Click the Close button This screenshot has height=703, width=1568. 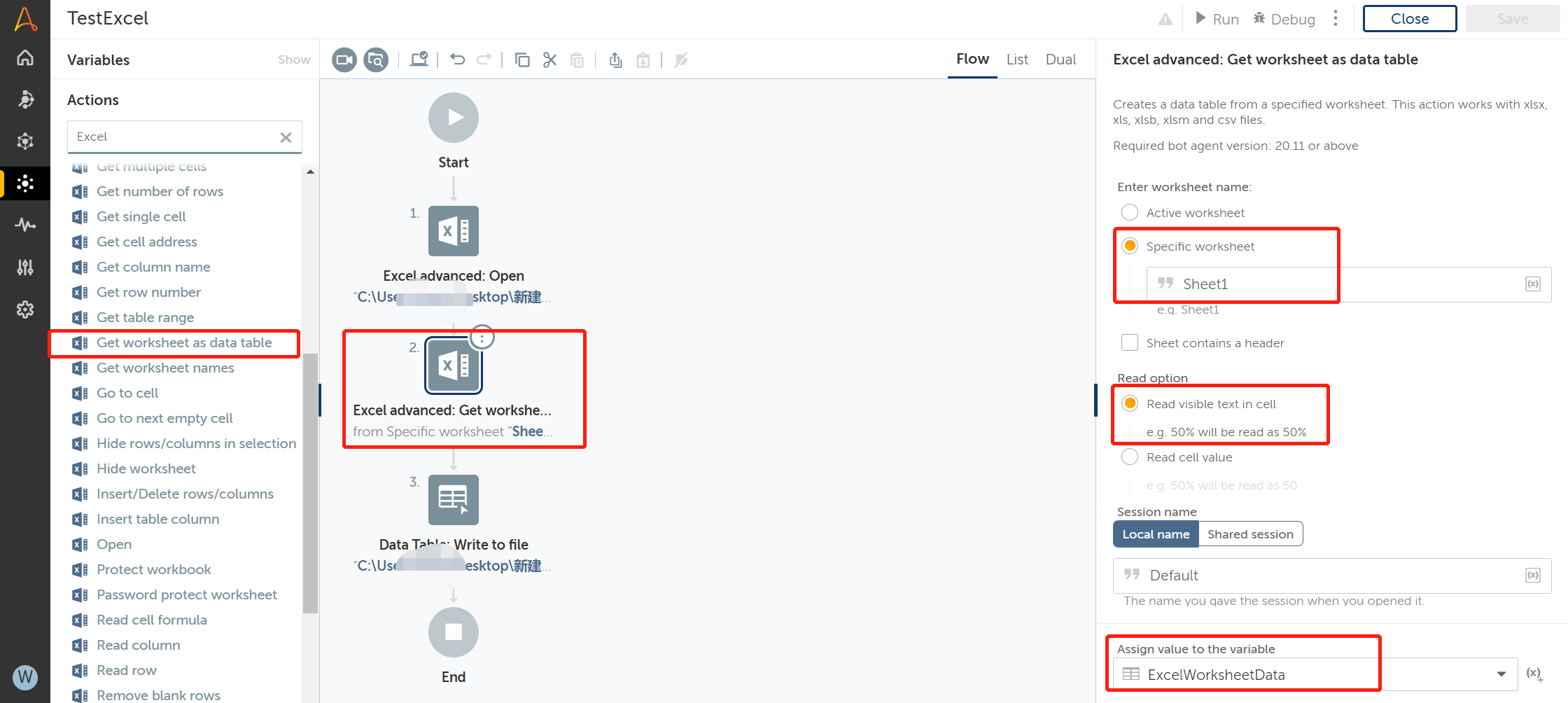point(1408,18)
